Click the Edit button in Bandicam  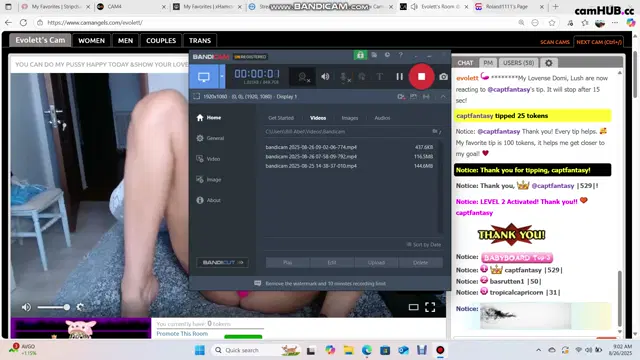point(332,262)
